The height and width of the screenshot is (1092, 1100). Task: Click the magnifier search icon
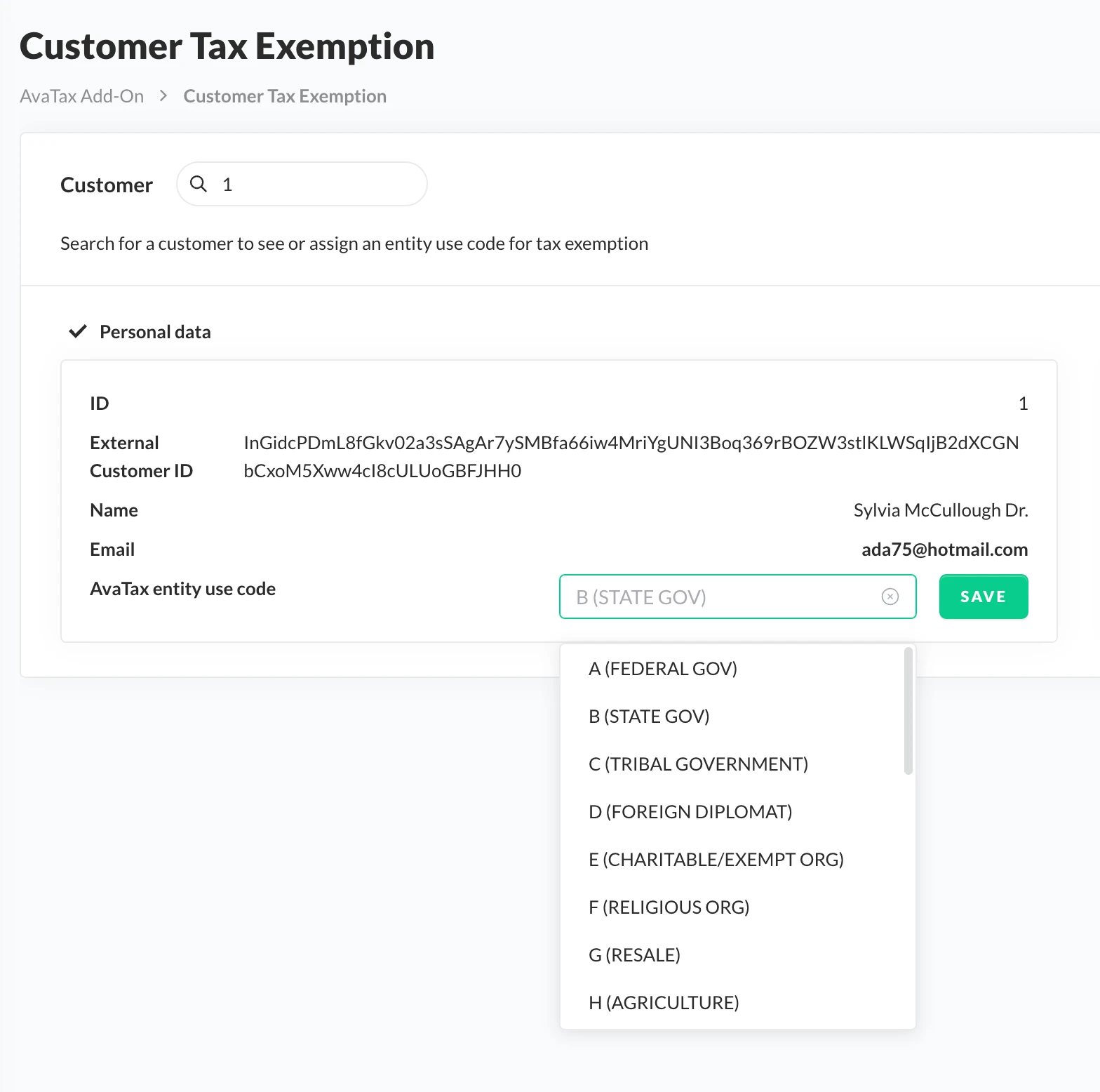(x=199, y=184)
